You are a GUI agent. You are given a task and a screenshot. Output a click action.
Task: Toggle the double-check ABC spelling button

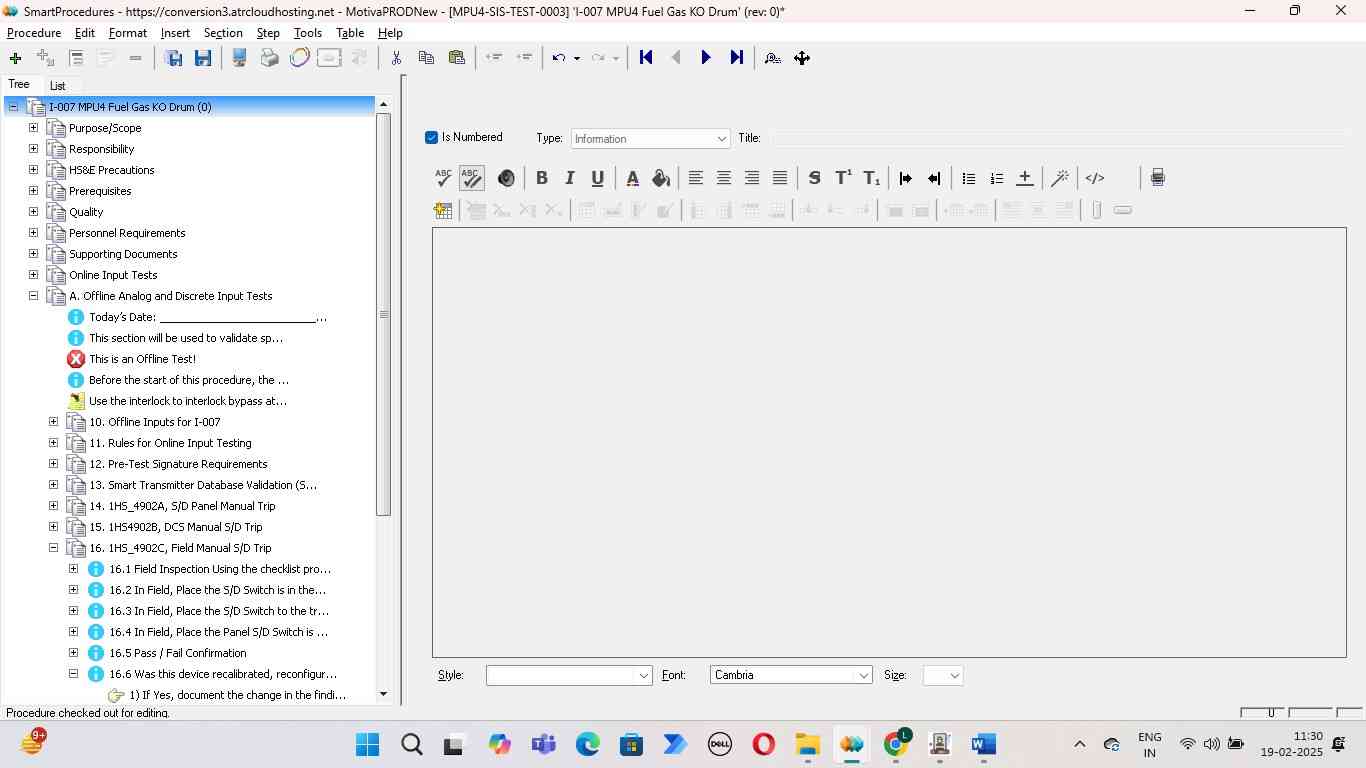tap(471, 178)
